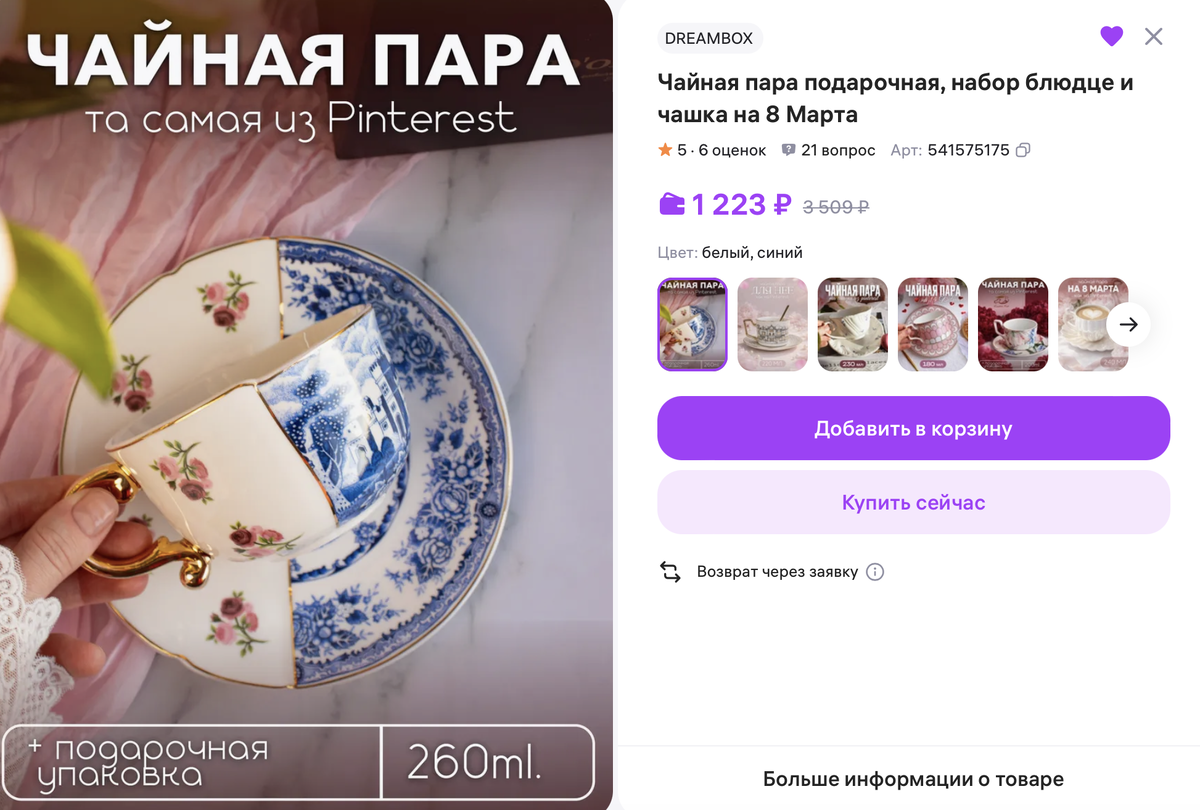Image resolution: width=1200 pixels, height=810 pixels.
Task: Open the DREAMBOX brand tag
Action: pyautogui.click(x=710, y=38)
